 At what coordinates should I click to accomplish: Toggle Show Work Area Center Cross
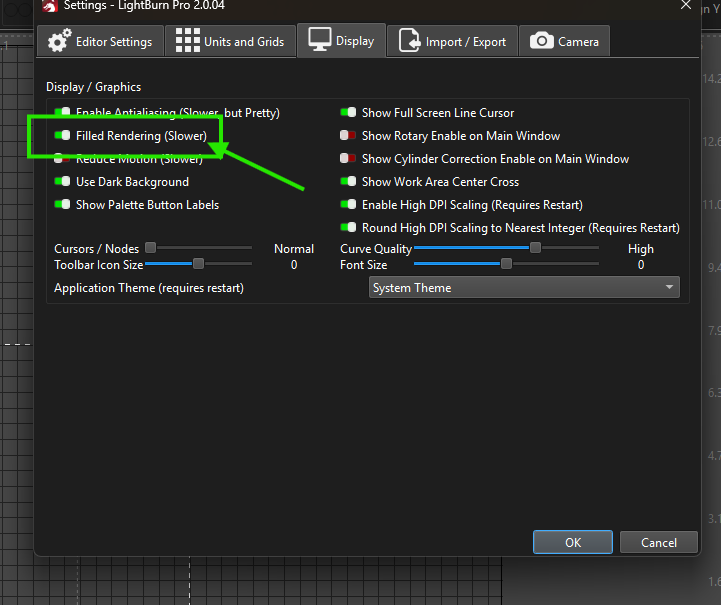point(349,182)
